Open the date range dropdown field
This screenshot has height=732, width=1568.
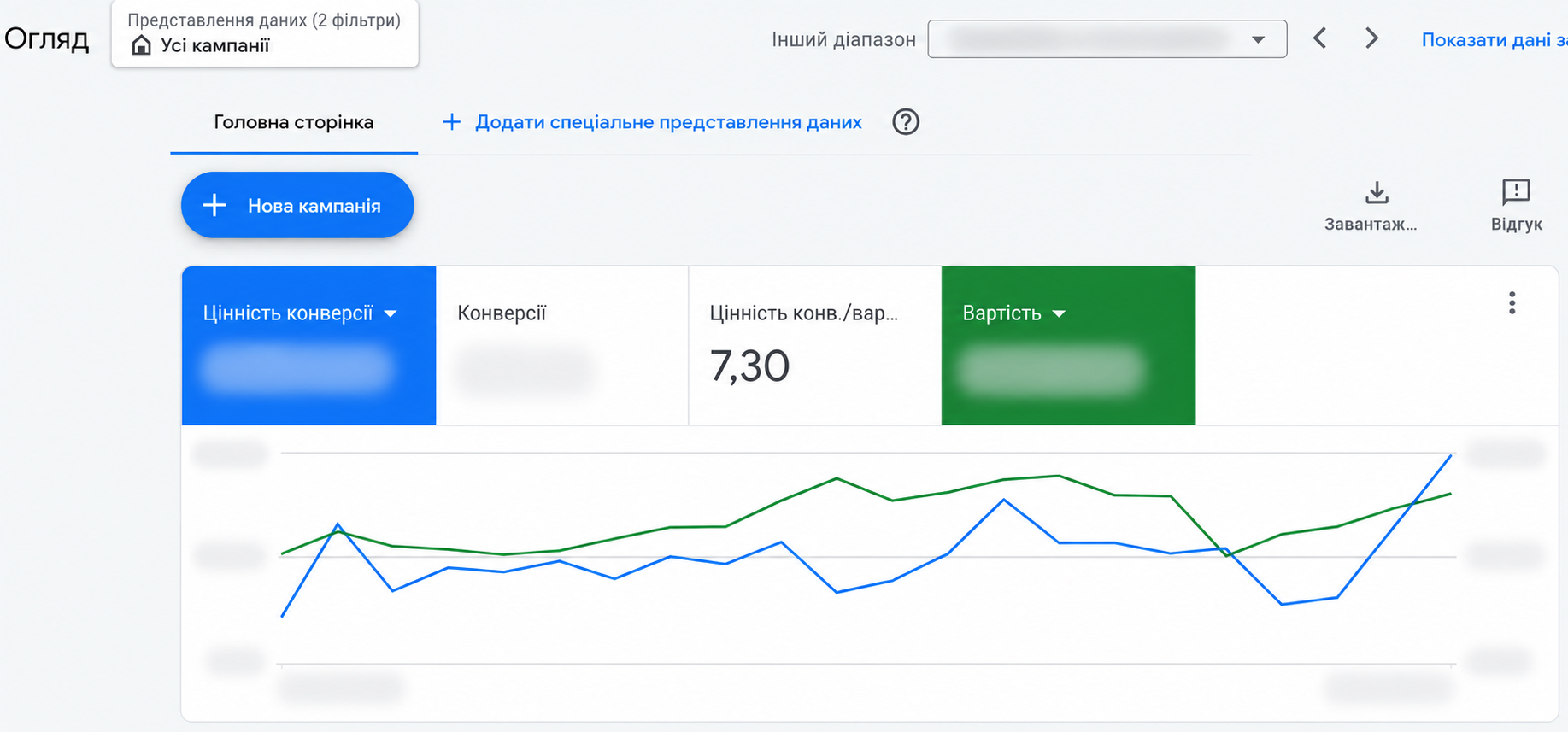point(1107,39)
